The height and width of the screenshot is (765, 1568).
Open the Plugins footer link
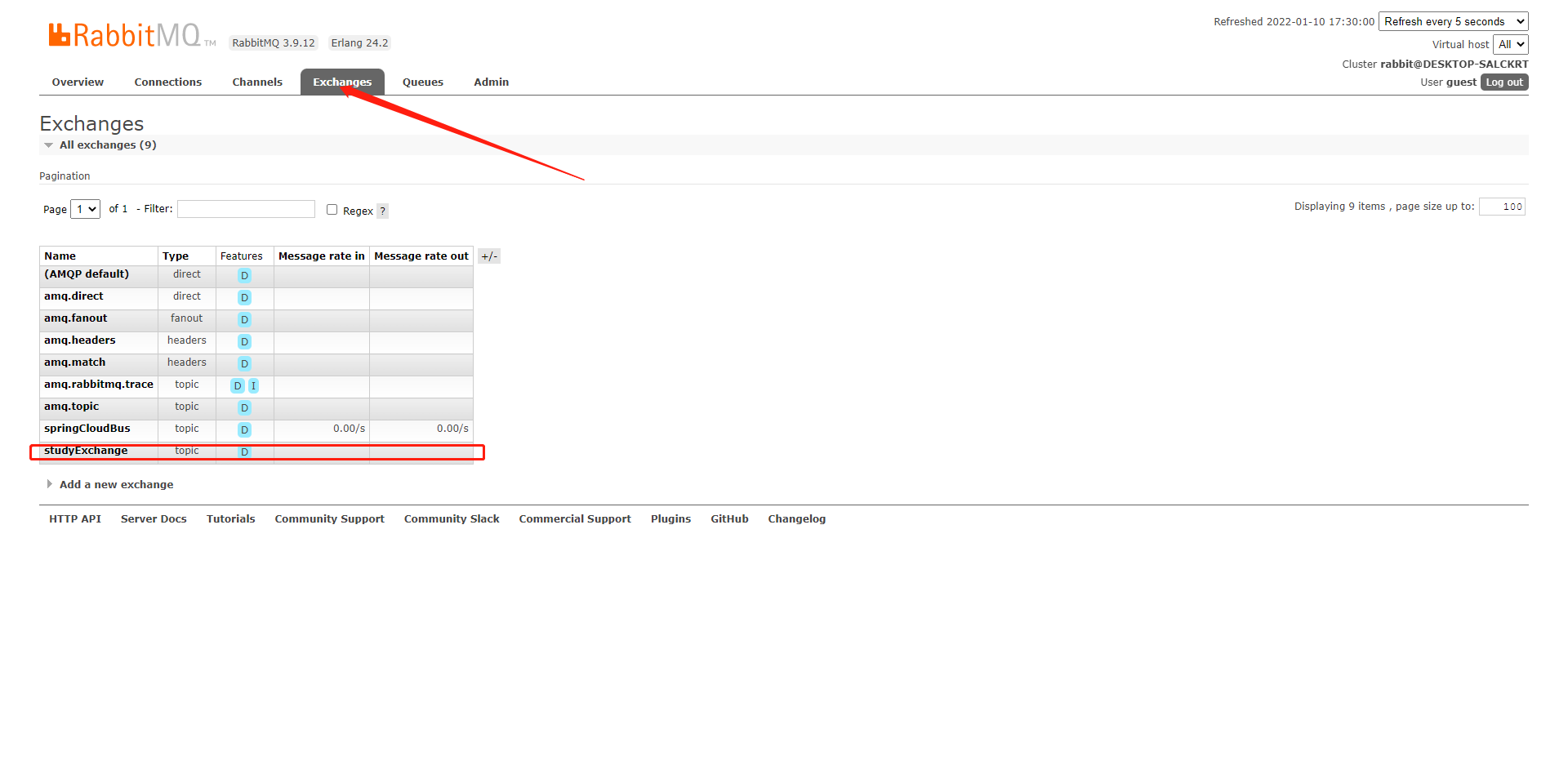[670, 519]
